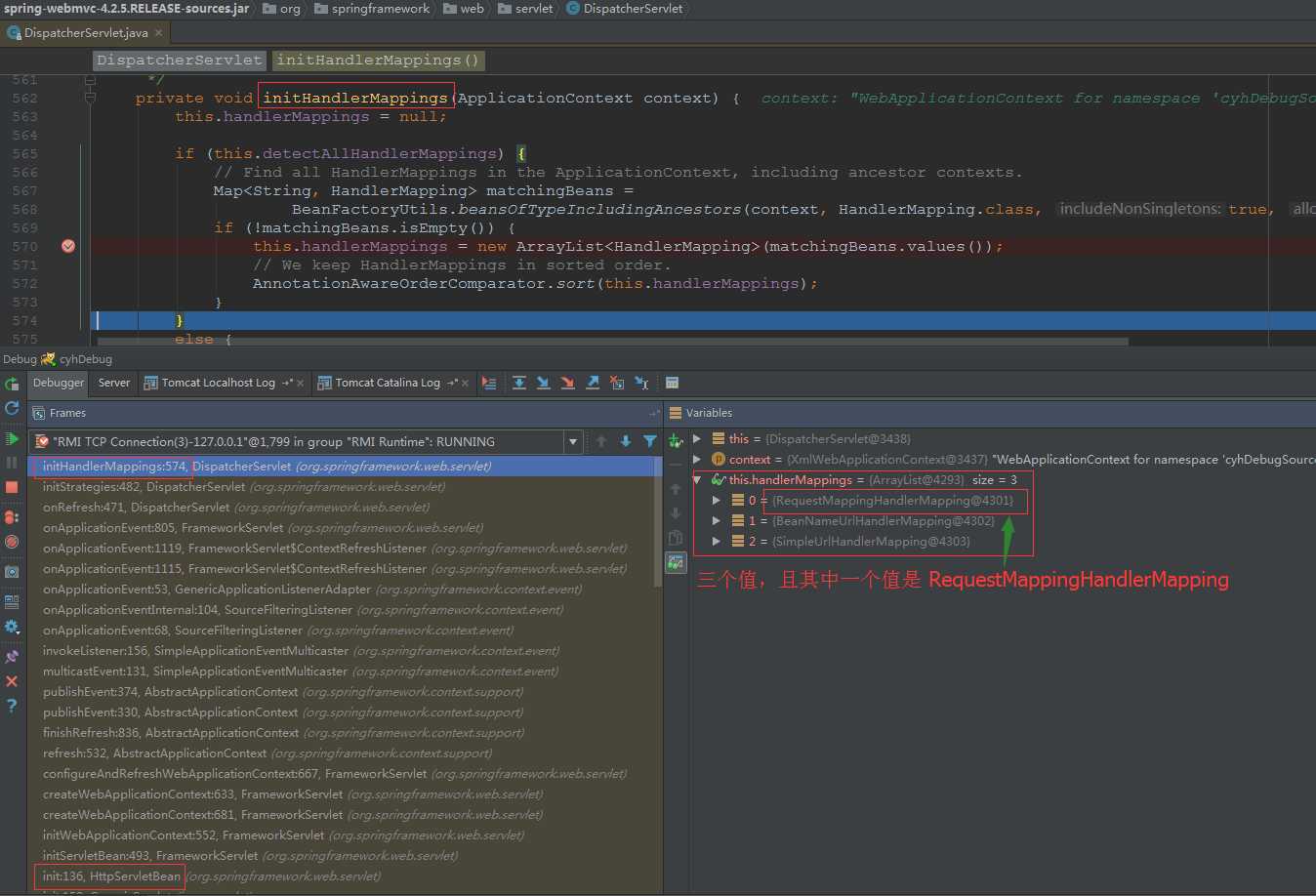The height and width of the screenshot is (896, 1316).
Task: Collapse this.handlerMappings watch node
Action: tap(697, 479)
